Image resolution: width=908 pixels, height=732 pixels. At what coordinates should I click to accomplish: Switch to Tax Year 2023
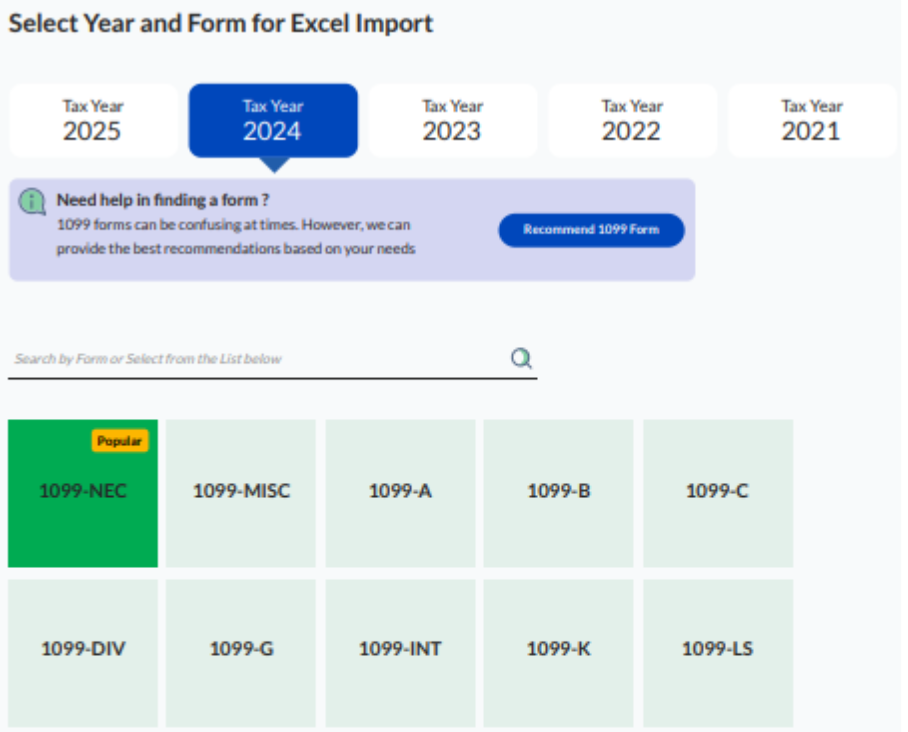(452, 120)
